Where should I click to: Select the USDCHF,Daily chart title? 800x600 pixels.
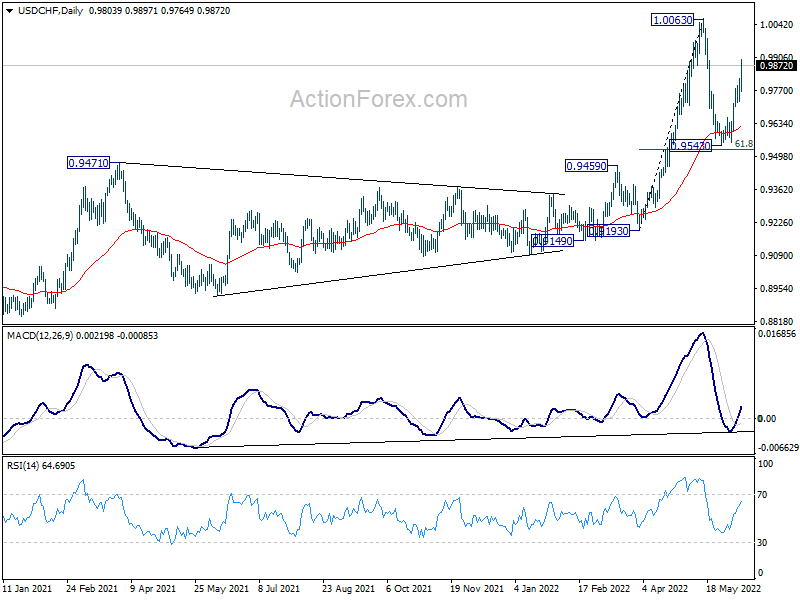51,11
